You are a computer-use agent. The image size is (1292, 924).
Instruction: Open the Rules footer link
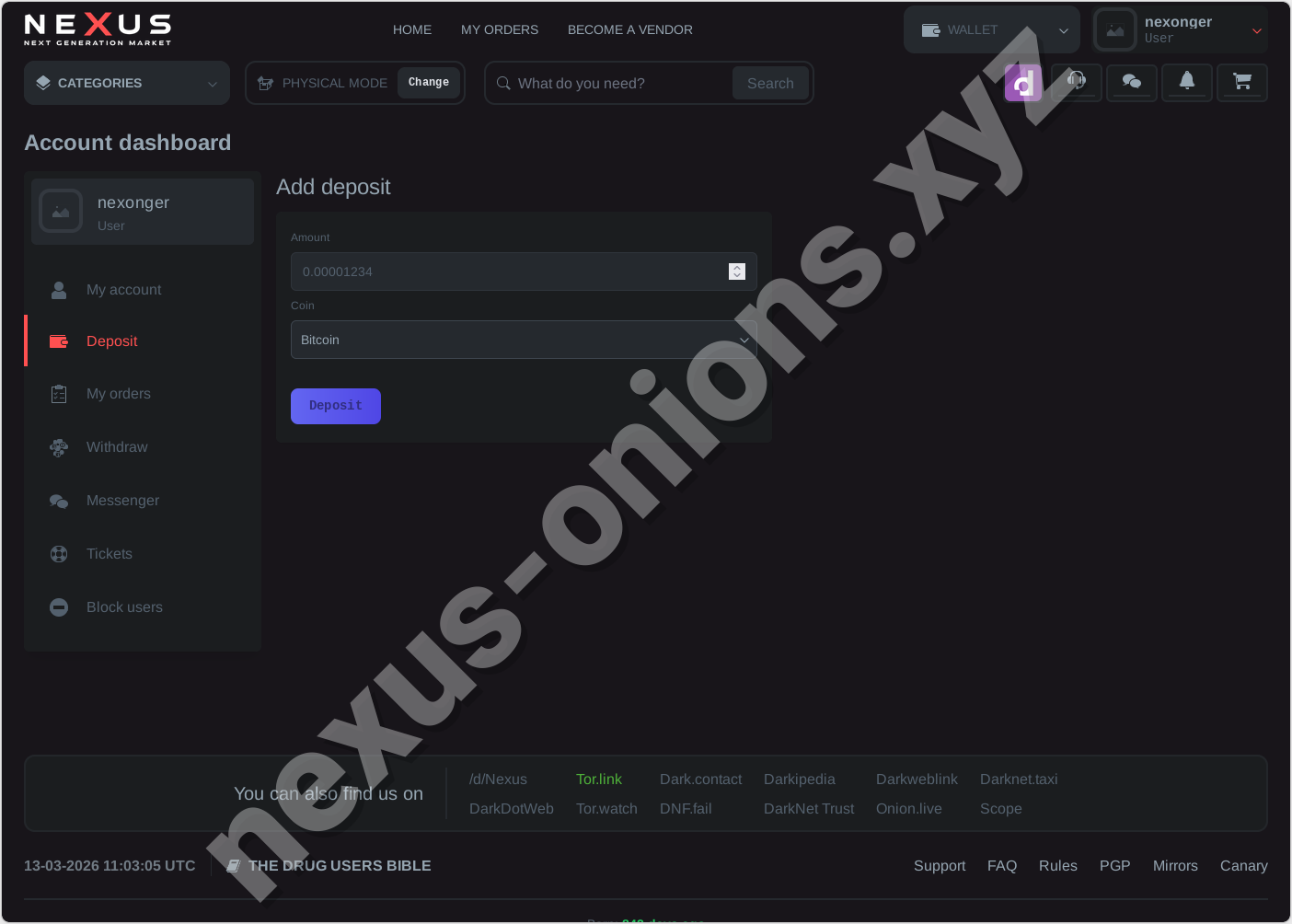click(1058, 866)
